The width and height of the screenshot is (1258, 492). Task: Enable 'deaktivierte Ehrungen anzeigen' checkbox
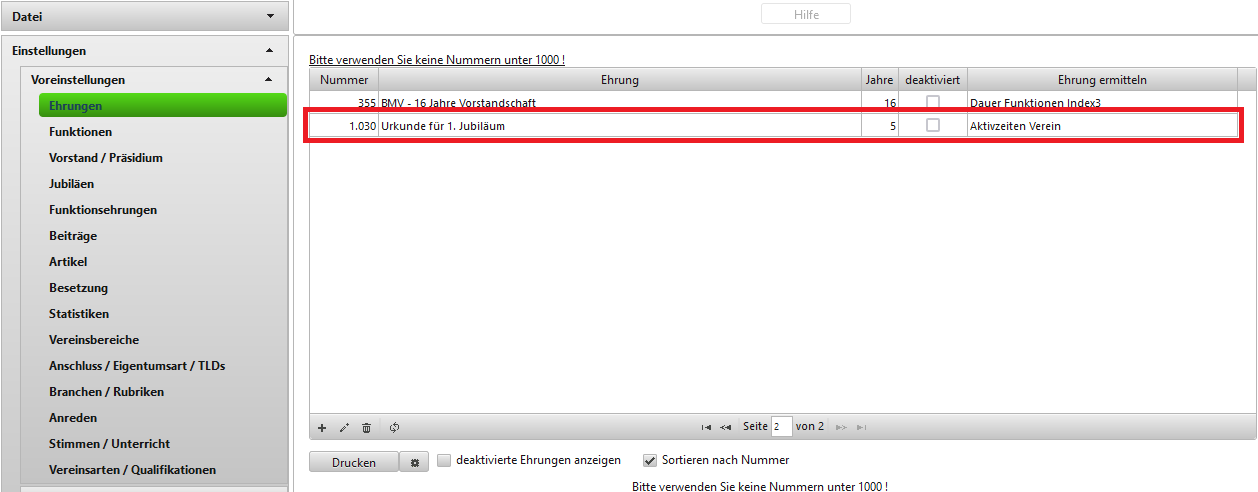click(444, 461)
